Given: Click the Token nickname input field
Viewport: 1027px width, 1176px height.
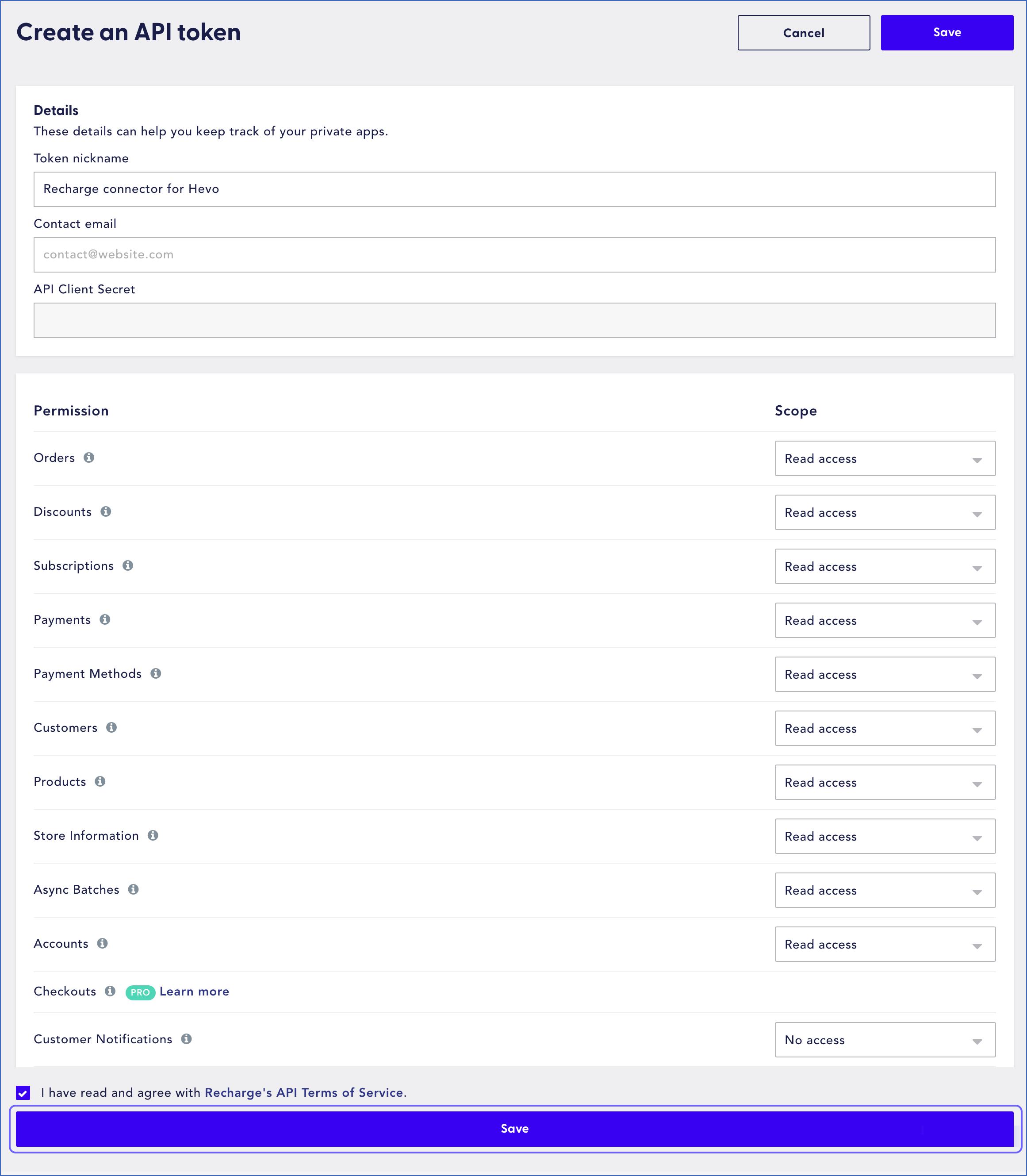Looking at the screenshot, I should click(514, 188).
